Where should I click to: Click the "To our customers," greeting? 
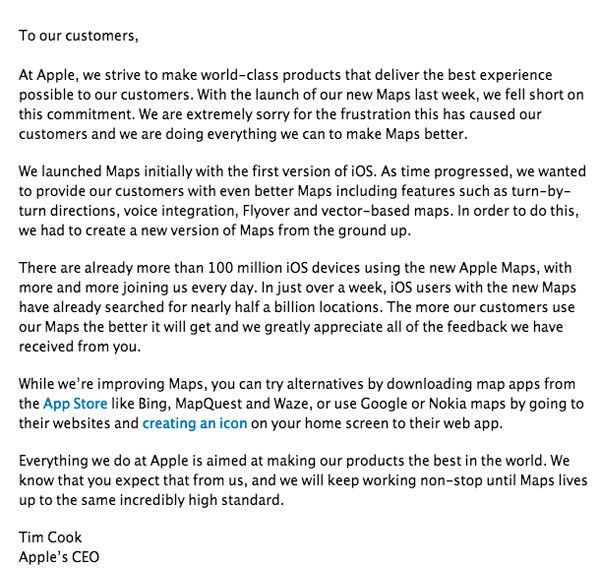click(78, 37)
